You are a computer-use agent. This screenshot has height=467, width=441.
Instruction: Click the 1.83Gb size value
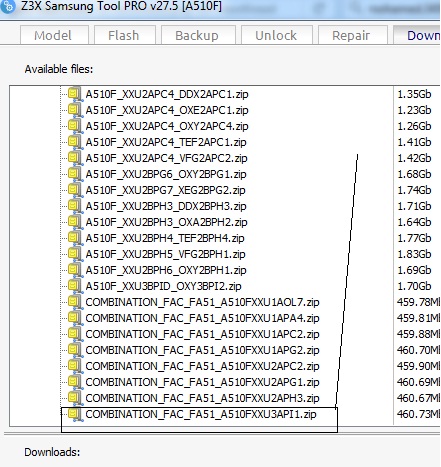click(x=414, y=254)
